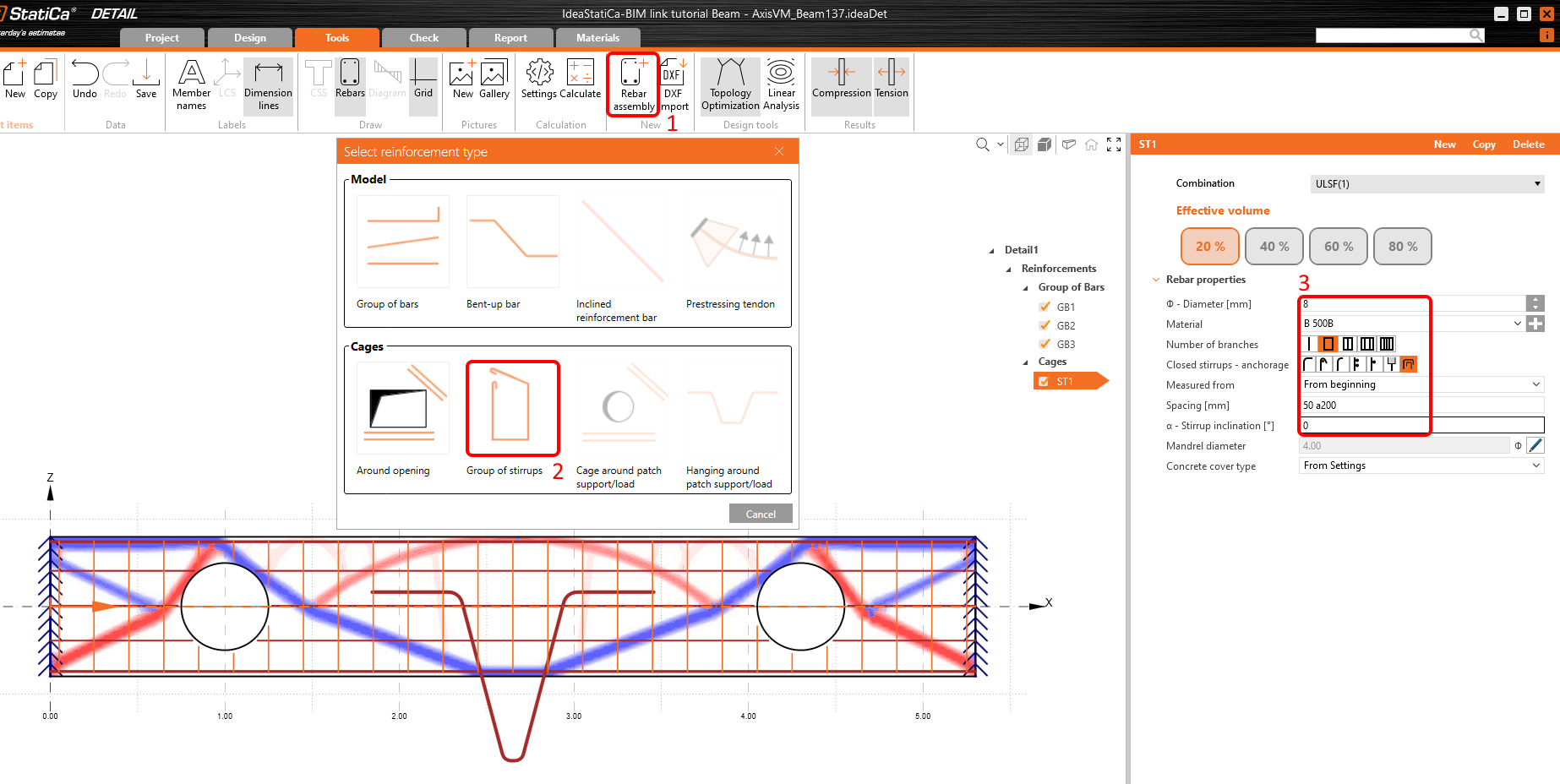Switch to the Check tab
Screen dimensions: 1560x784
pos(423,38)
